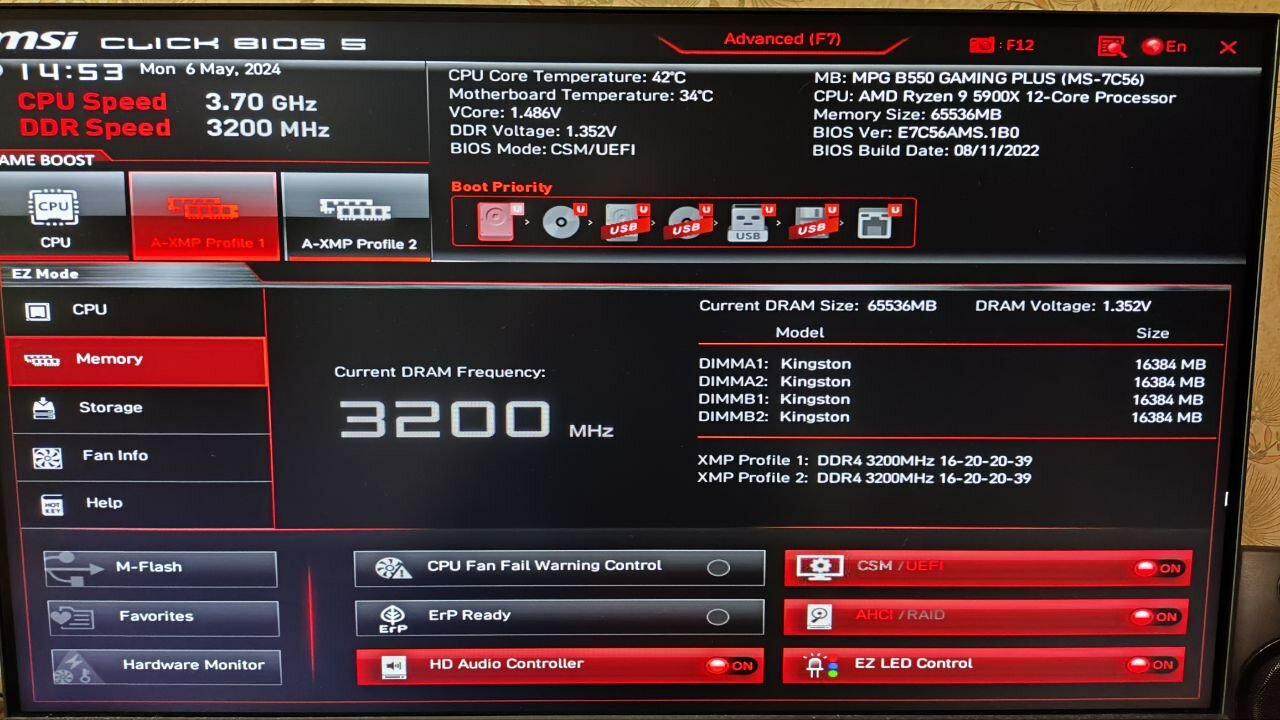Pick the USB key boot device icon
This screenshot has width=1280, height=720.
[751, 222]
